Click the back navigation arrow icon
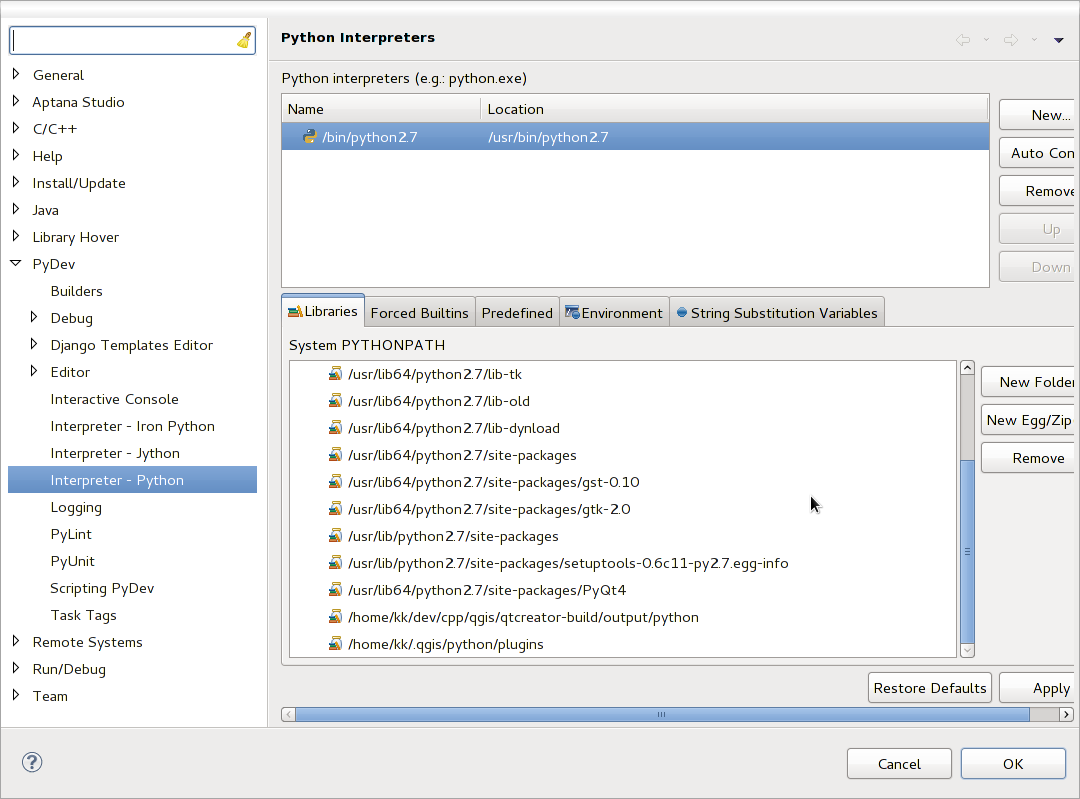The image size is (1080, 799). (x=963, y=39)
